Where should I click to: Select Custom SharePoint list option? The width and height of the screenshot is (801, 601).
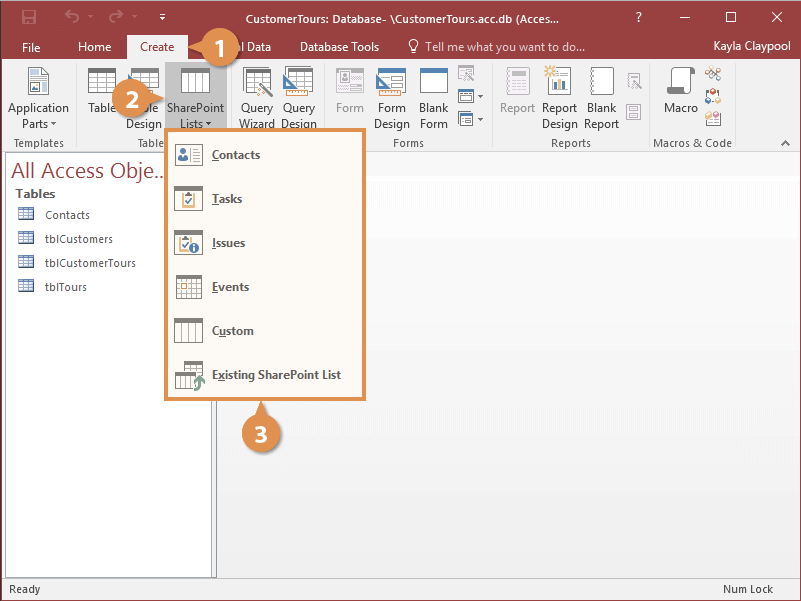point(265,331)
